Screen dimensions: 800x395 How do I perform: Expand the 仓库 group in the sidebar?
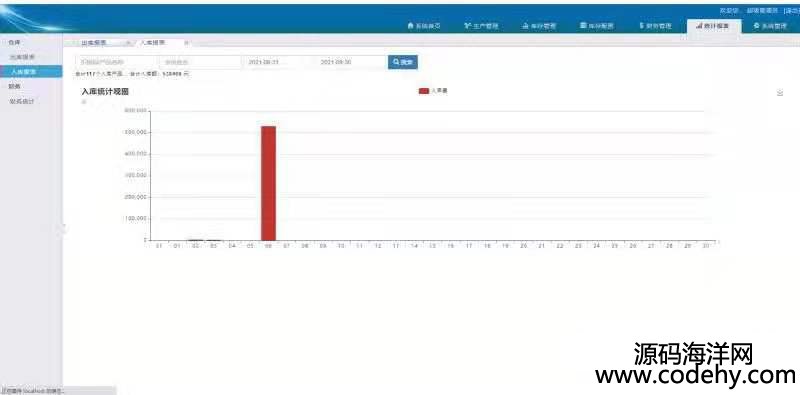pyautogui.click(x=15, y=42)
